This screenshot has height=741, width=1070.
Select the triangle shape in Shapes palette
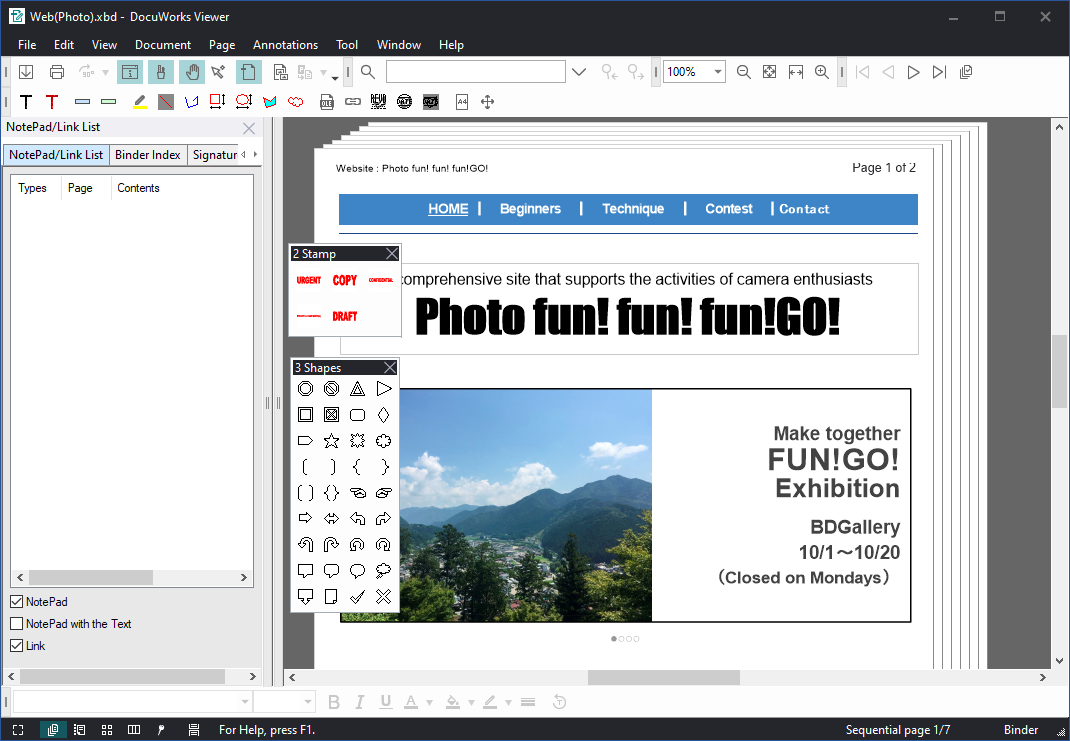(358, 389)
